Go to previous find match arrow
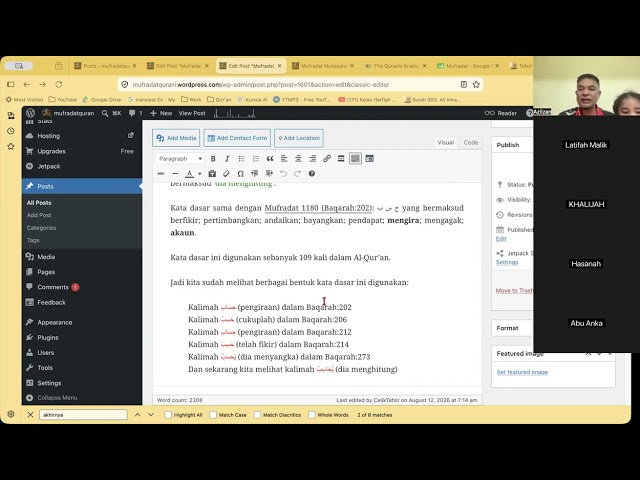The image size is (640, 480). point(138,415)
